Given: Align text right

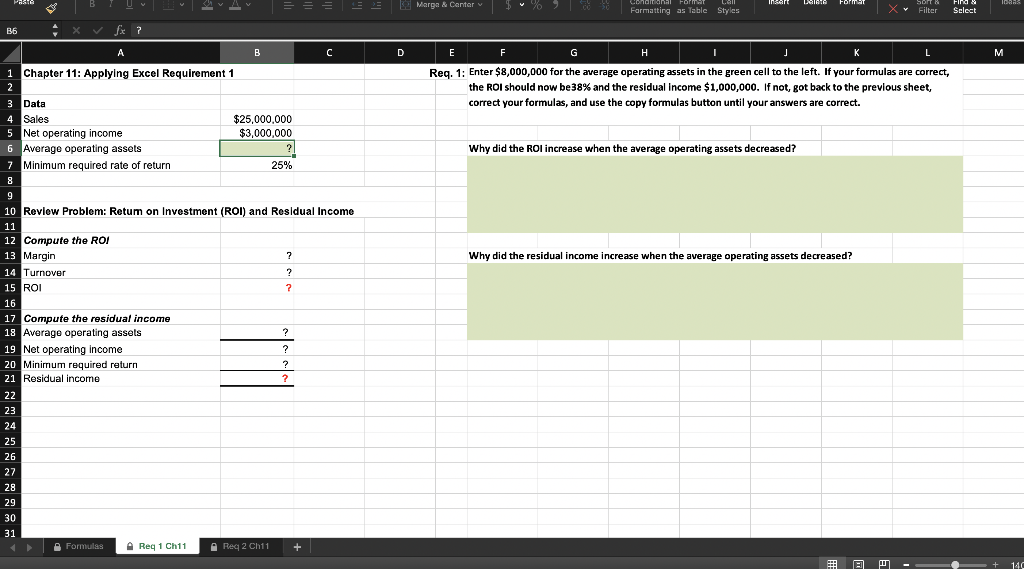Looking at the screenshot, I should click(x=327, y=5).
